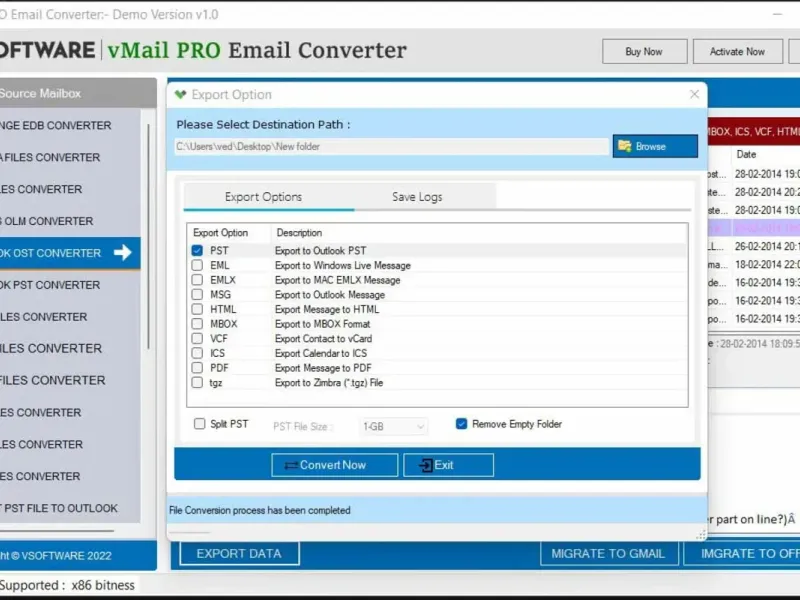This screenshot has width=800, height=600.
Task: Click the Date column header in background list
Action: pyautogui.click(x=746, y=155)
